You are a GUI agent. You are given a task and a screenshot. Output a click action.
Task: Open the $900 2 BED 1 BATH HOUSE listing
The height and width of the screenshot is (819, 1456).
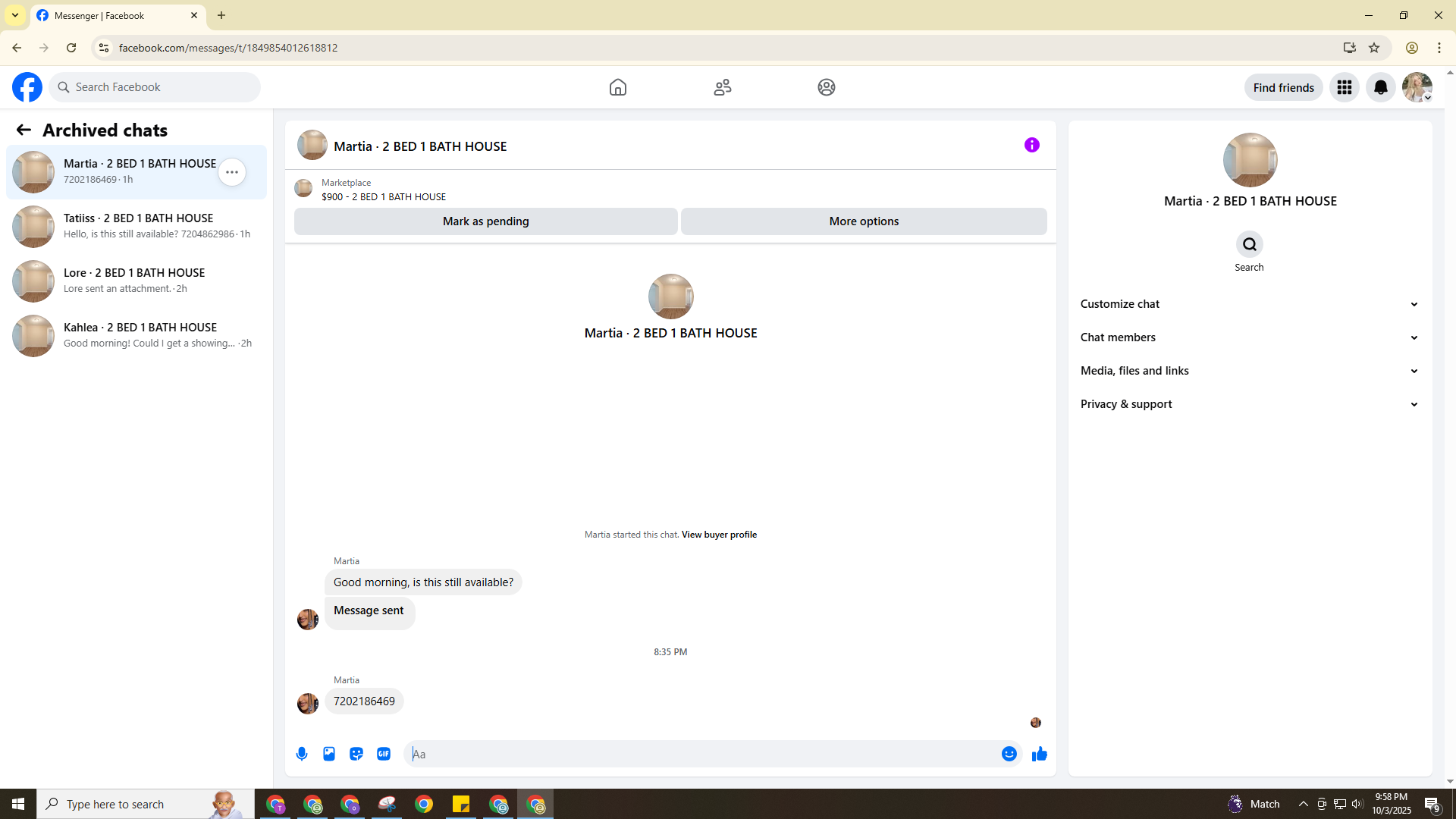(x=384, y=196)
